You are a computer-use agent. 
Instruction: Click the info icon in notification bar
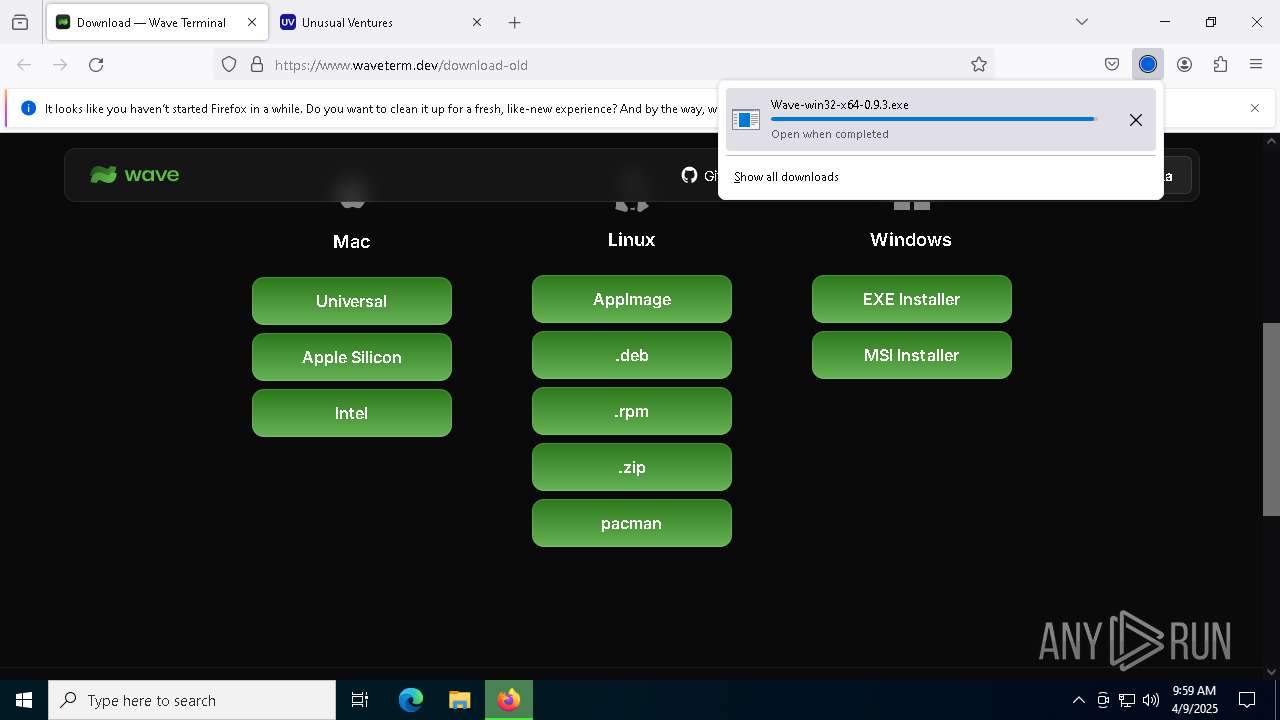tap(28, 108)
